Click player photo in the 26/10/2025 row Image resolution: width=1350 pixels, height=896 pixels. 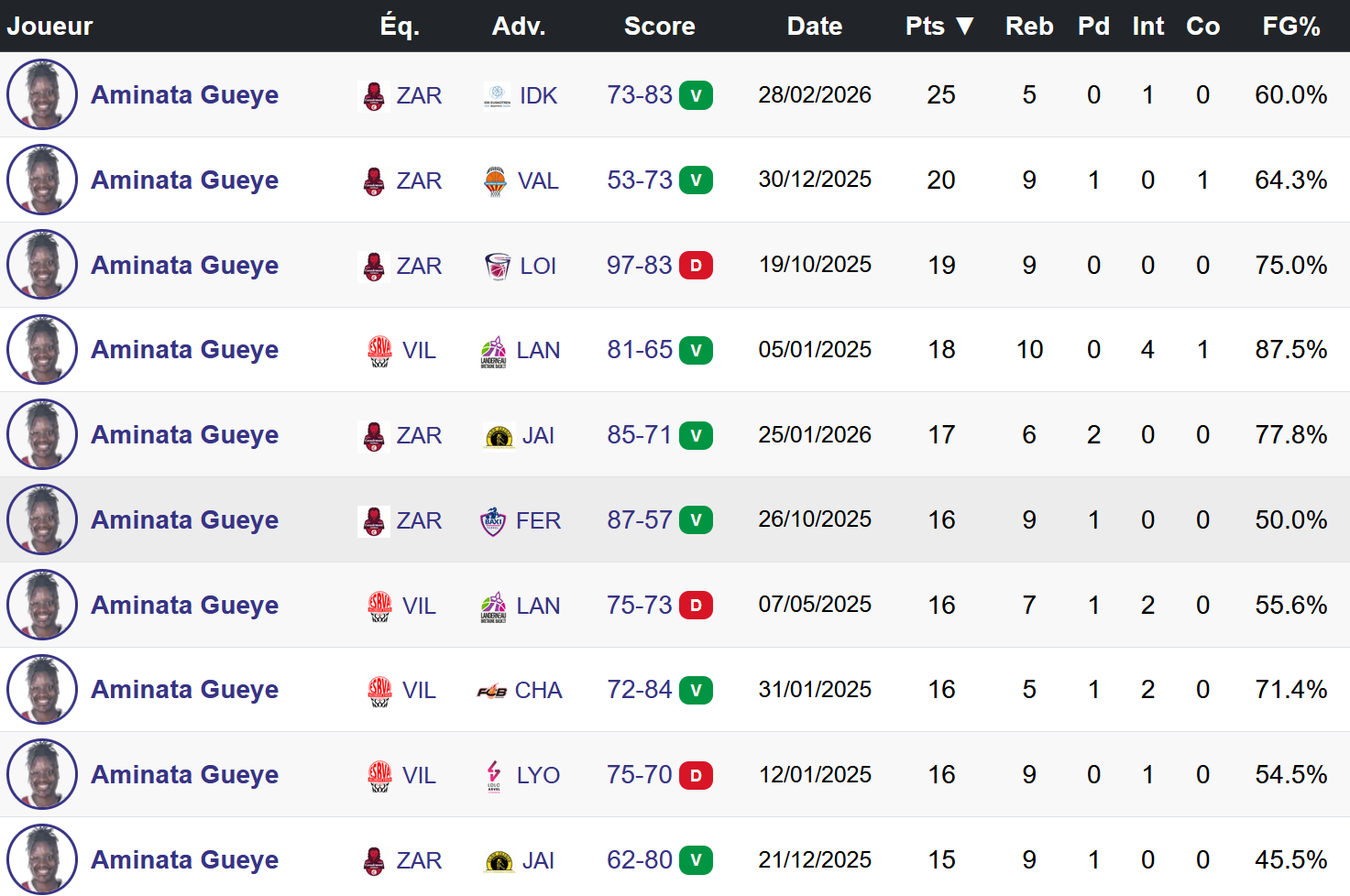tap(42, 519)
